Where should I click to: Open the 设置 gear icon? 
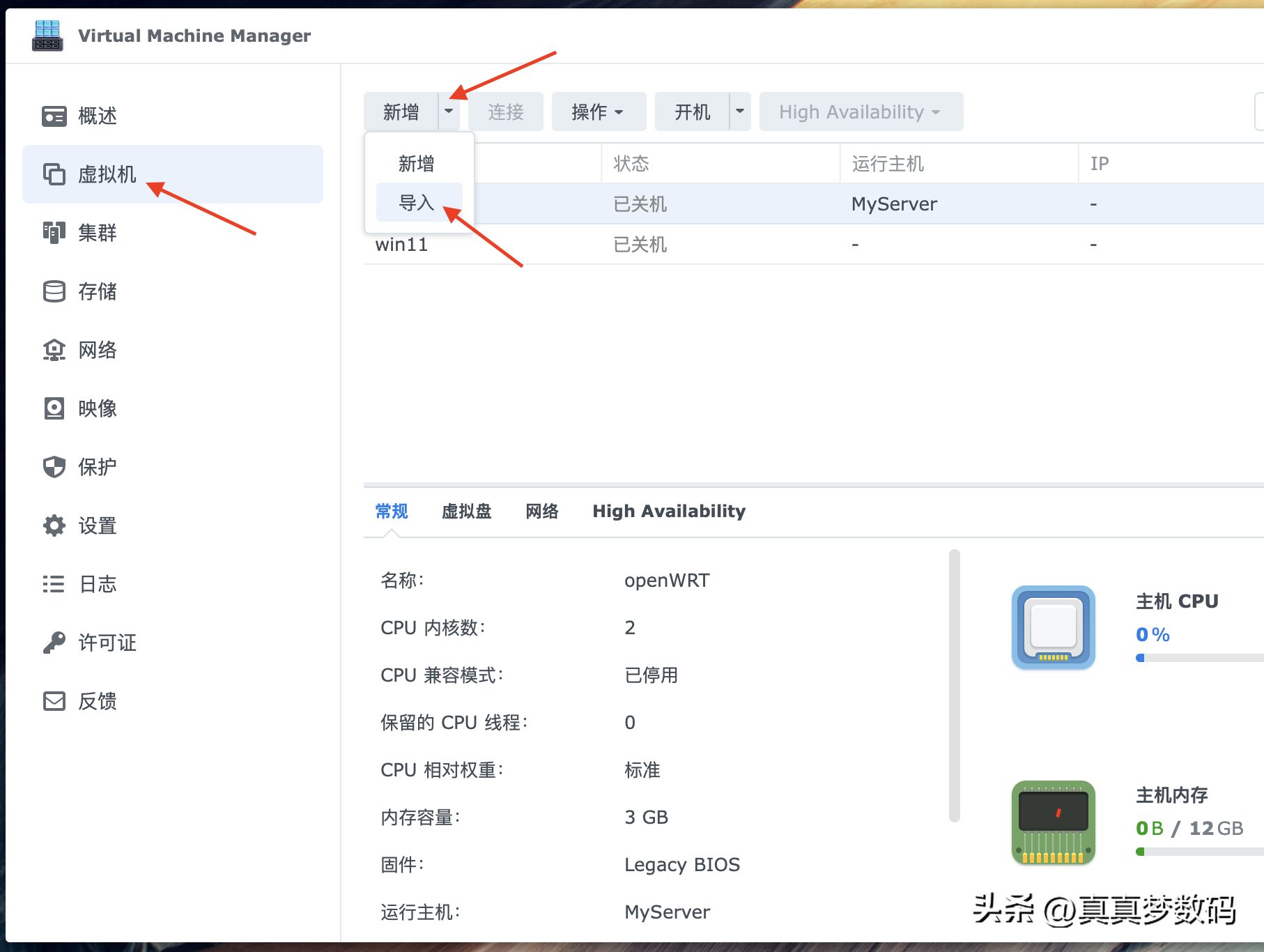(x=54, y=525)
